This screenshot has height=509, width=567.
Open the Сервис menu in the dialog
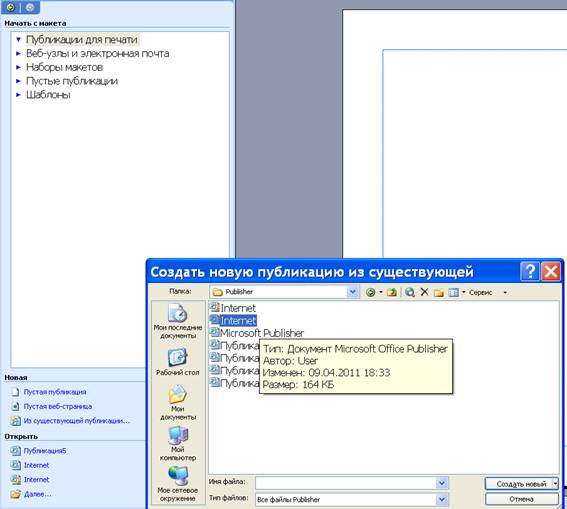pyautogui.click(x=481, y=292)
